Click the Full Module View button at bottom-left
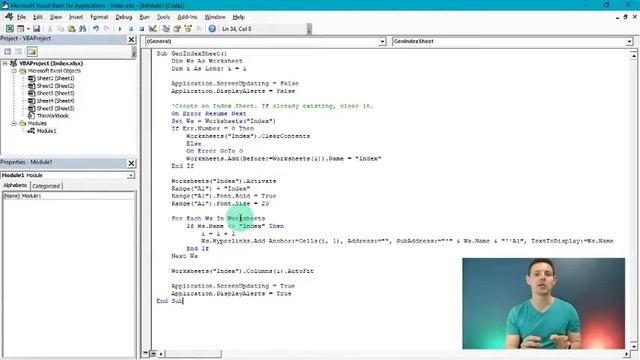The image size is (640, 360). point(153,353)
